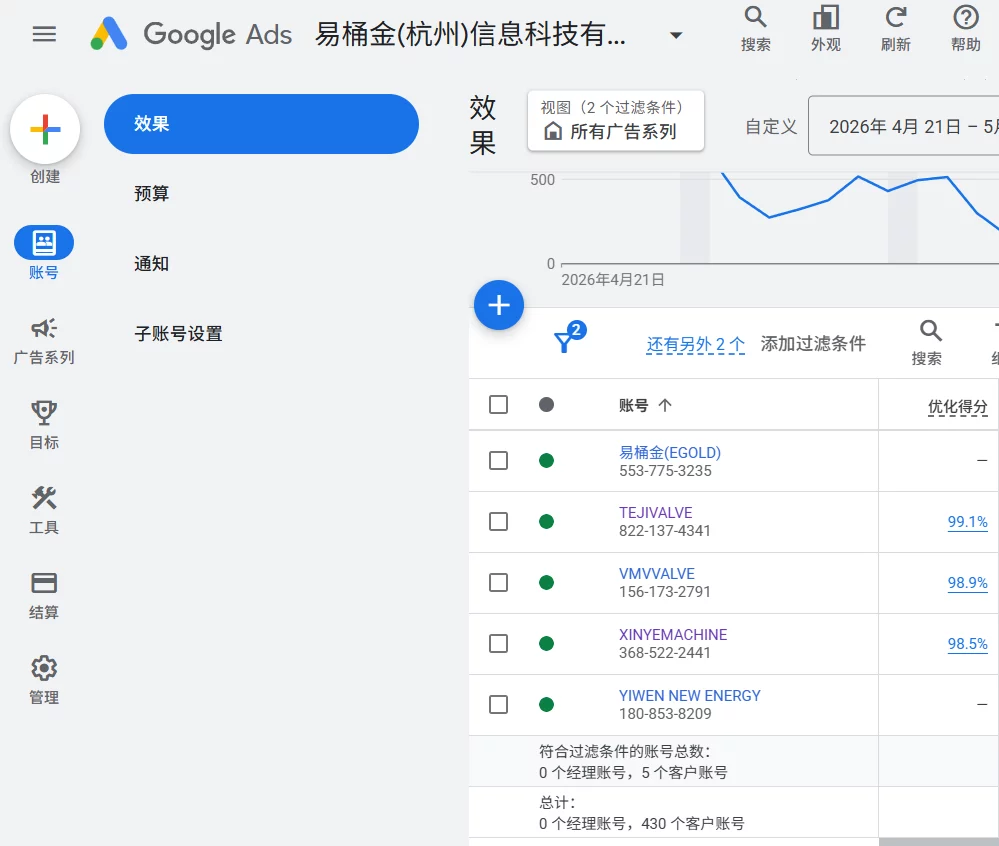Click the 优化得分 column header
Image resolution: width=999 pixels, height=846 pixels.
[957, 406]
